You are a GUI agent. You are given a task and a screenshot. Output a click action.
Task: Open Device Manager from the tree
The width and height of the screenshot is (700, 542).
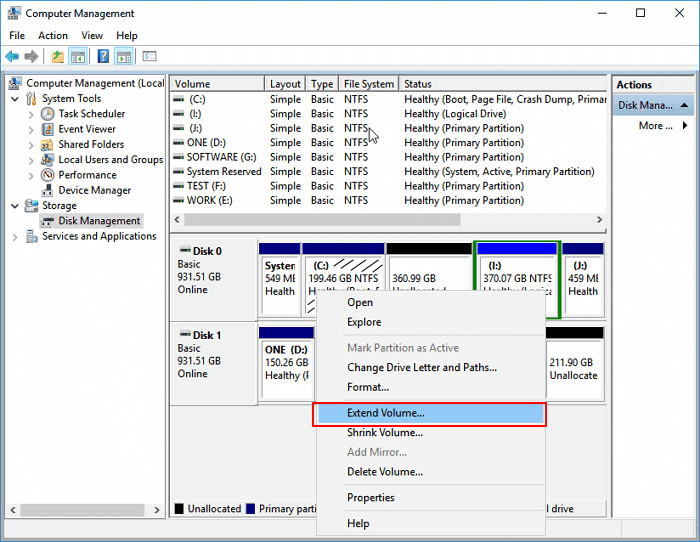click(94, 190)
